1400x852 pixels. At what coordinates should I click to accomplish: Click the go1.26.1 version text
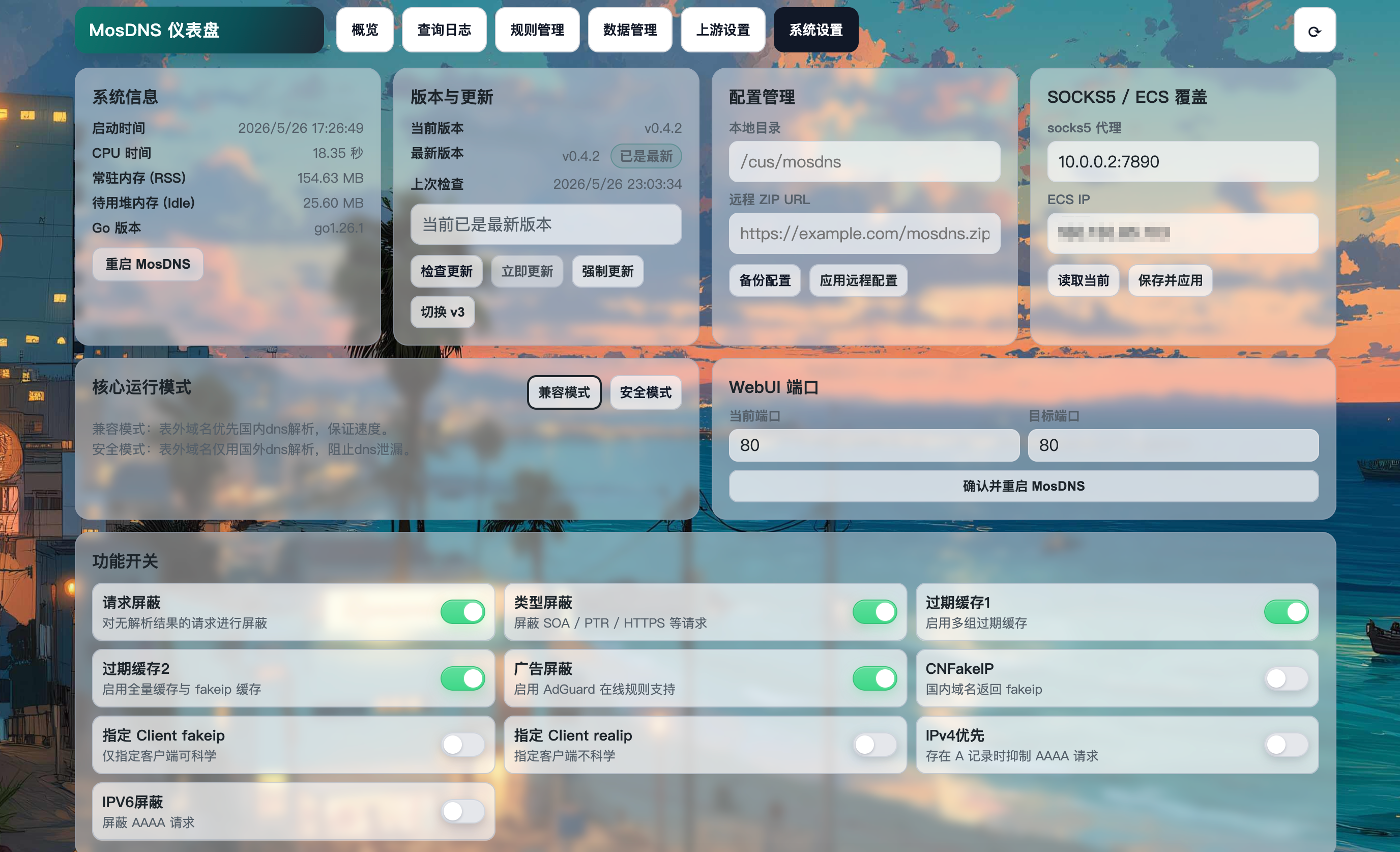tap(339, 229)
